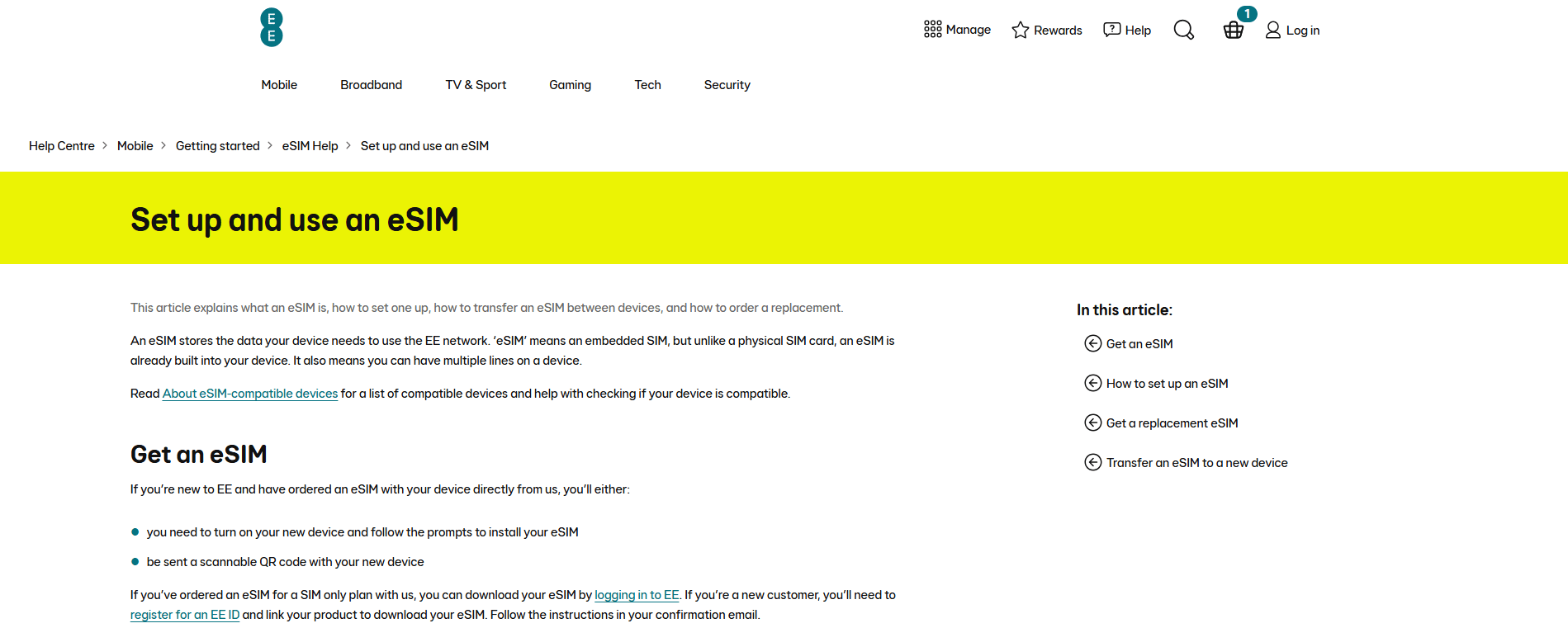Open the Tech navigation menu
This screenshot has height=628, width=1568.
647,85
